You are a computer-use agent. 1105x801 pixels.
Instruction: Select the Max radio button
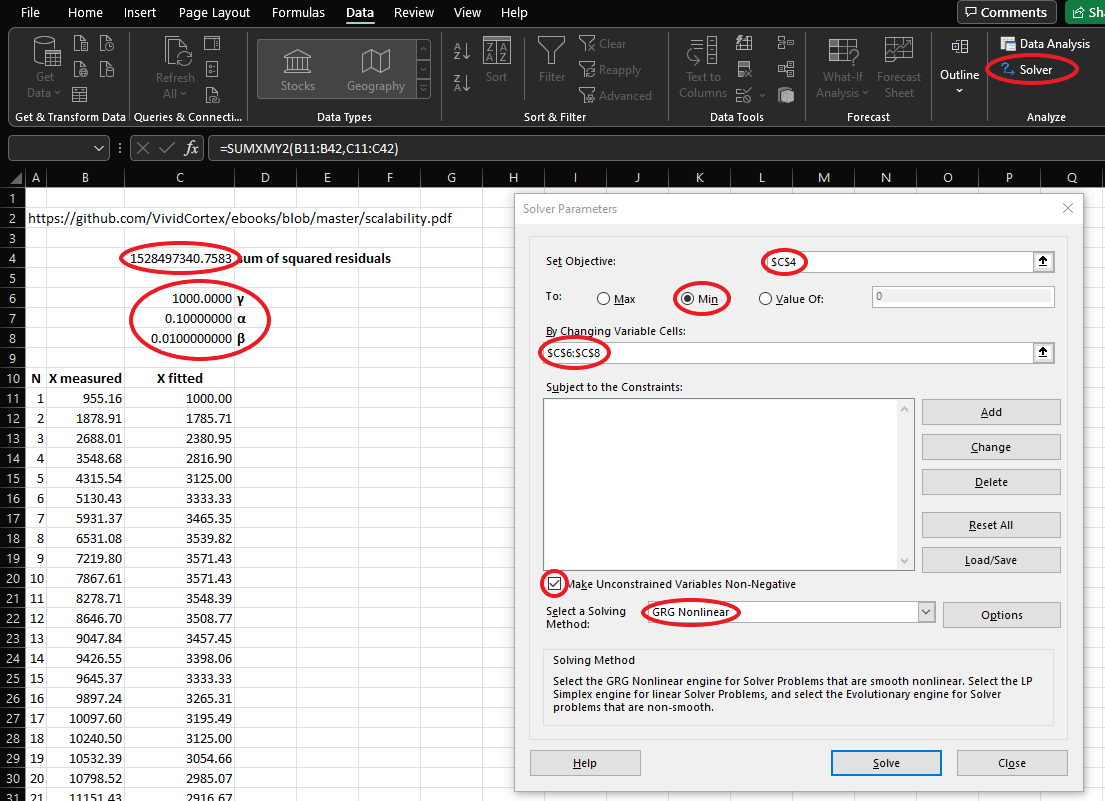point(603,298)
